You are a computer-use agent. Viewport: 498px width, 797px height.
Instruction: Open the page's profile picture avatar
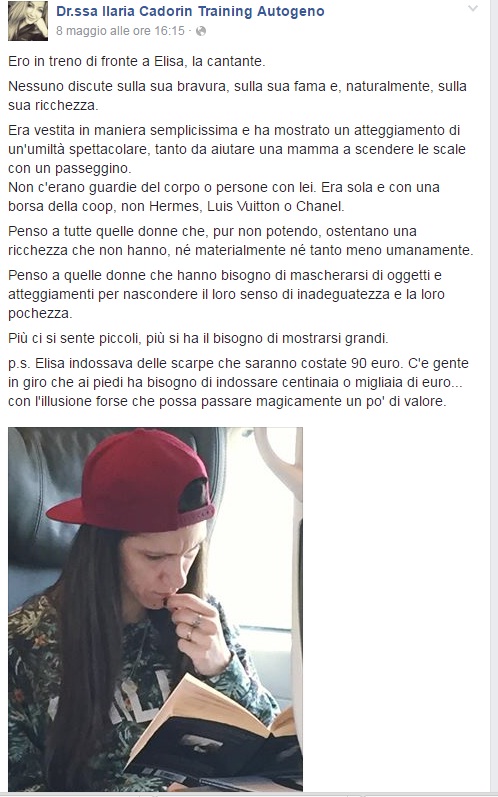tap(28, 21)
